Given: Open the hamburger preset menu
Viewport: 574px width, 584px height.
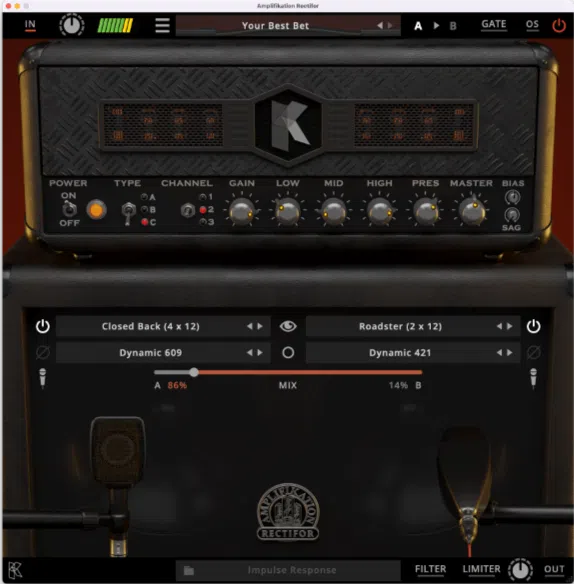Looking at the screenshot, I should 162,25.
